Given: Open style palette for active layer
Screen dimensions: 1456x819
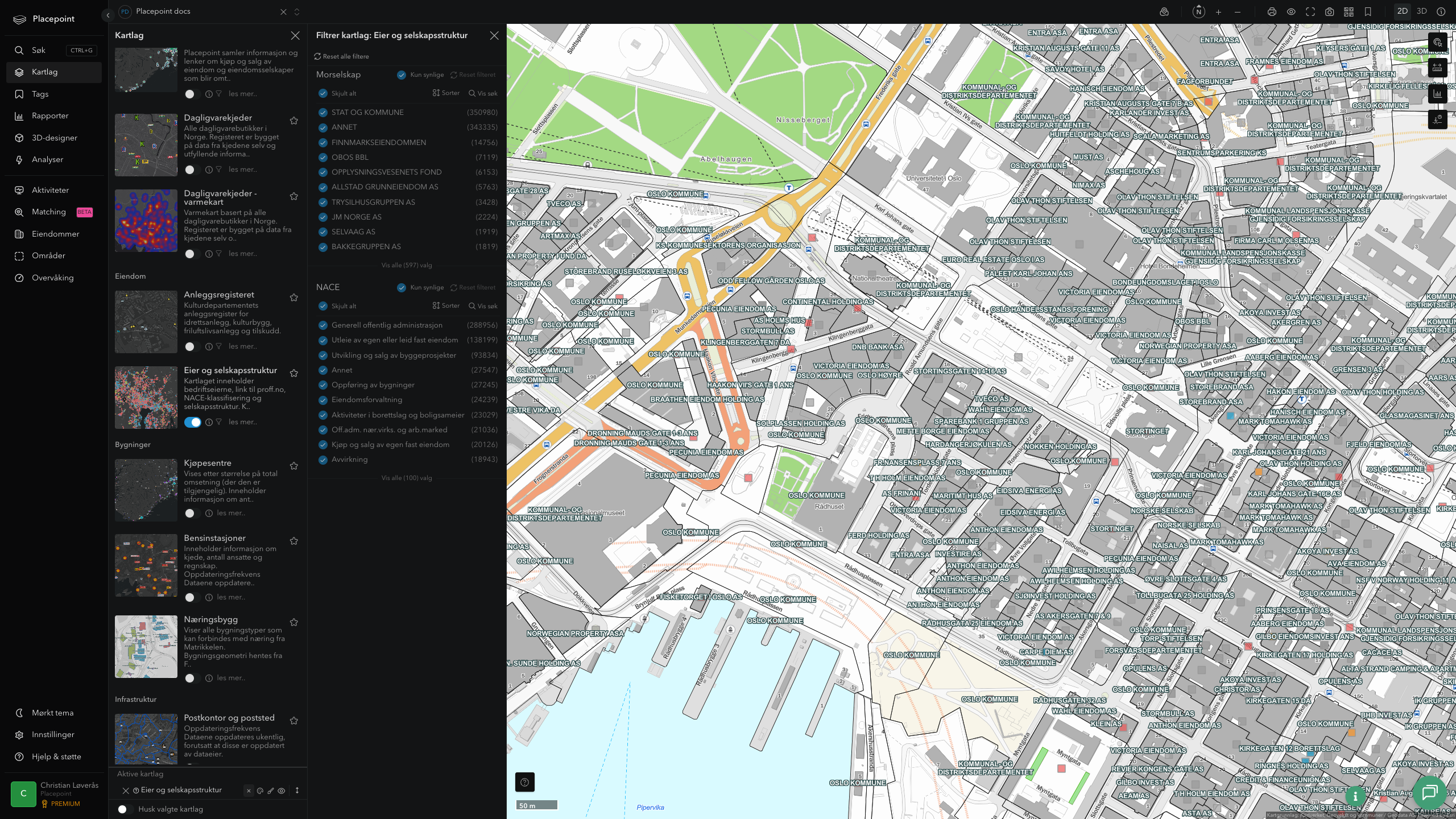Looking at the screenshot, I should pyautogui.click(x=260, y=791).
